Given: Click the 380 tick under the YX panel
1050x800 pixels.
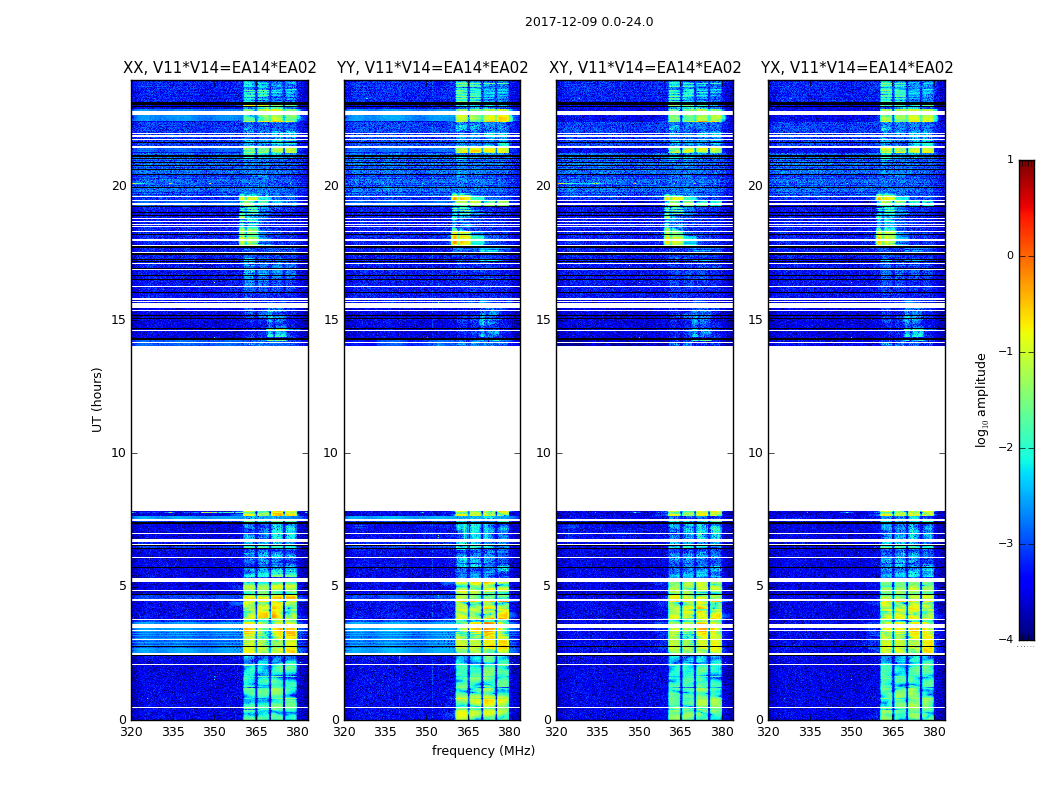Looking at the screenshot, I should pos(934,732).
